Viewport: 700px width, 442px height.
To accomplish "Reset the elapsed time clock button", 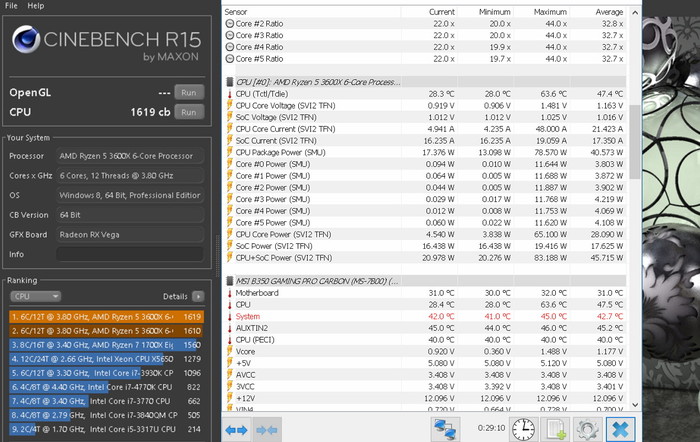I will [x=524, y=429].
